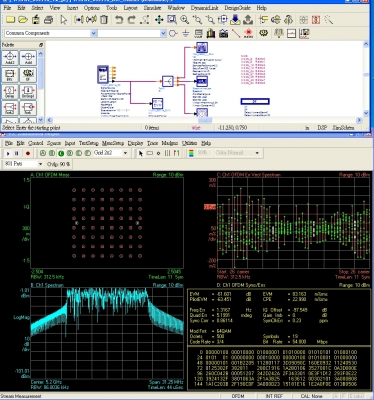Open the Grid 2x2 layout dropdown

tap(125, 153)
